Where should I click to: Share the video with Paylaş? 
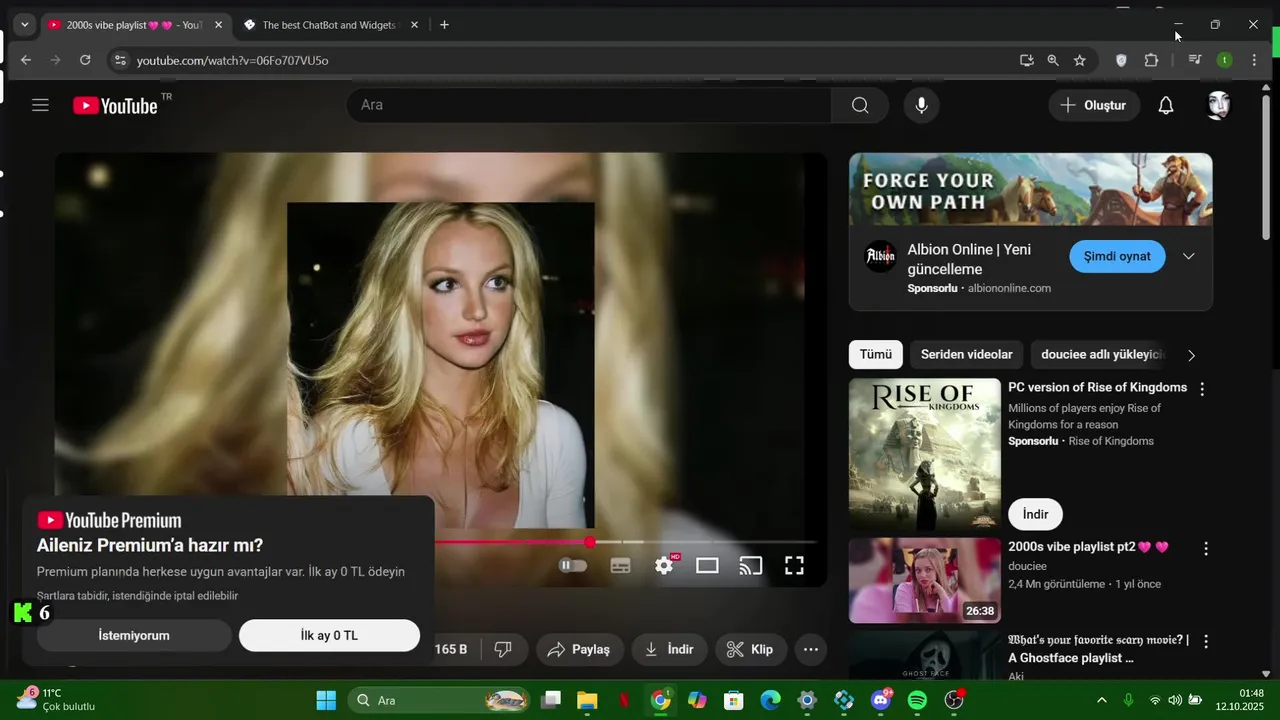pos(580,649)
